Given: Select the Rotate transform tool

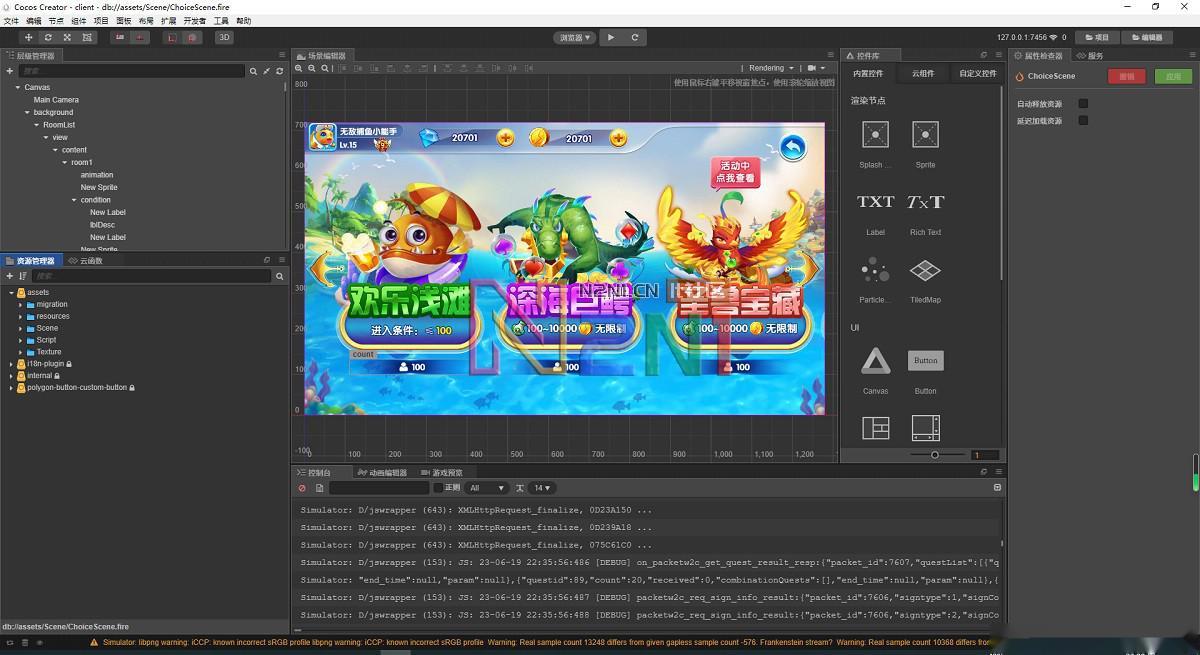Looking at the screenshot, I should click(47, 37).
